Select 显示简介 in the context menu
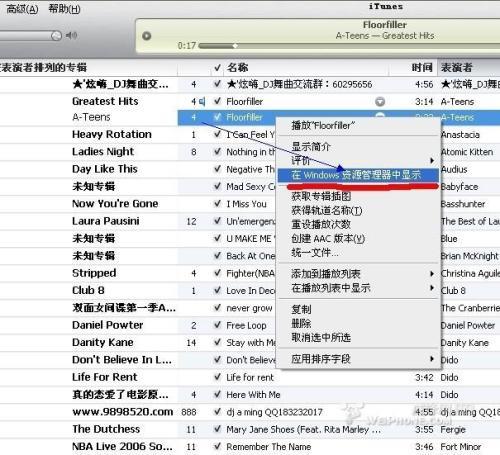The height and width of the screenshot is (455, 500). [x=358, y=146]
